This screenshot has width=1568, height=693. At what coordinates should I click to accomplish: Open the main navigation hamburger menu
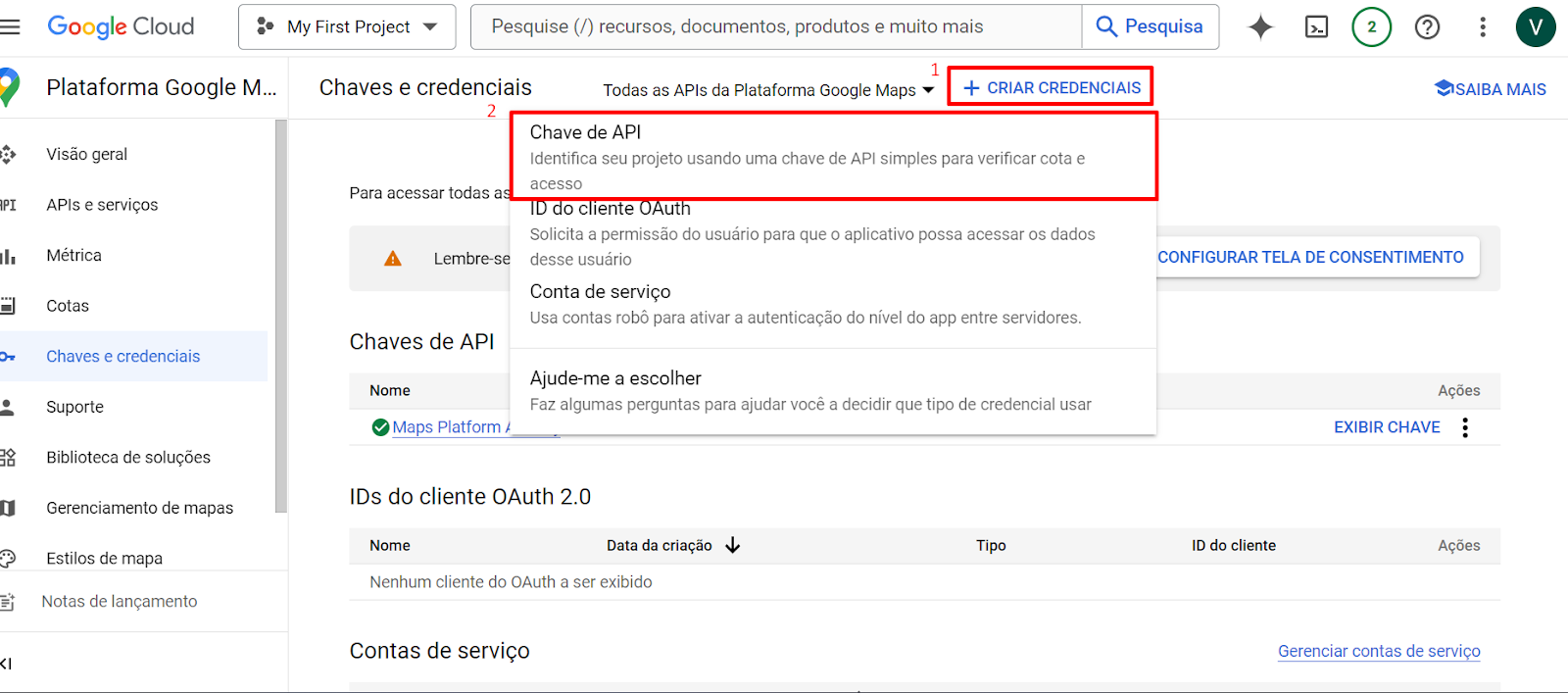click(x=10, y=26)
